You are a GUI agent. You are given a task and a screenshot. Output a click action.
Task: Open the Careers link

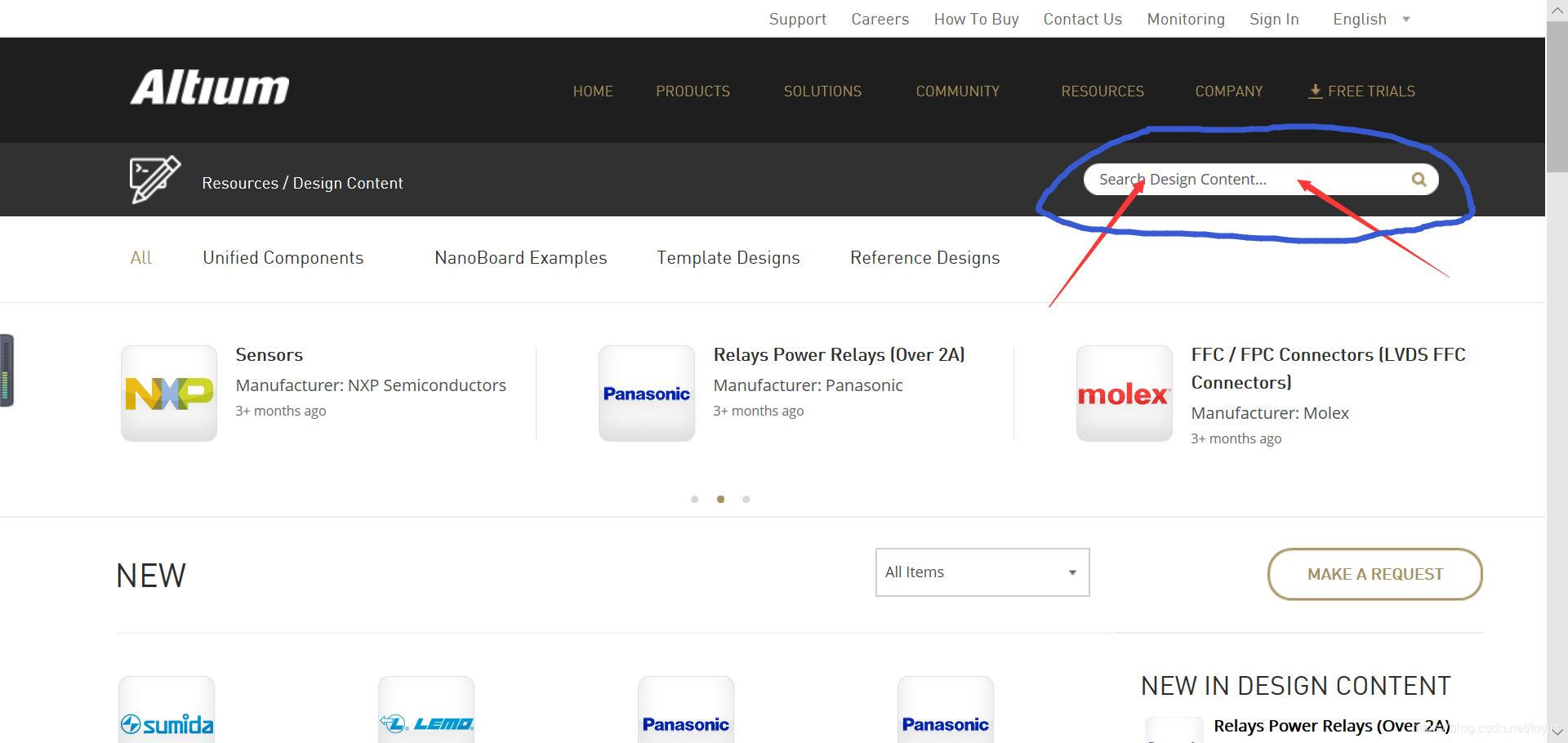tap(880, 19)
